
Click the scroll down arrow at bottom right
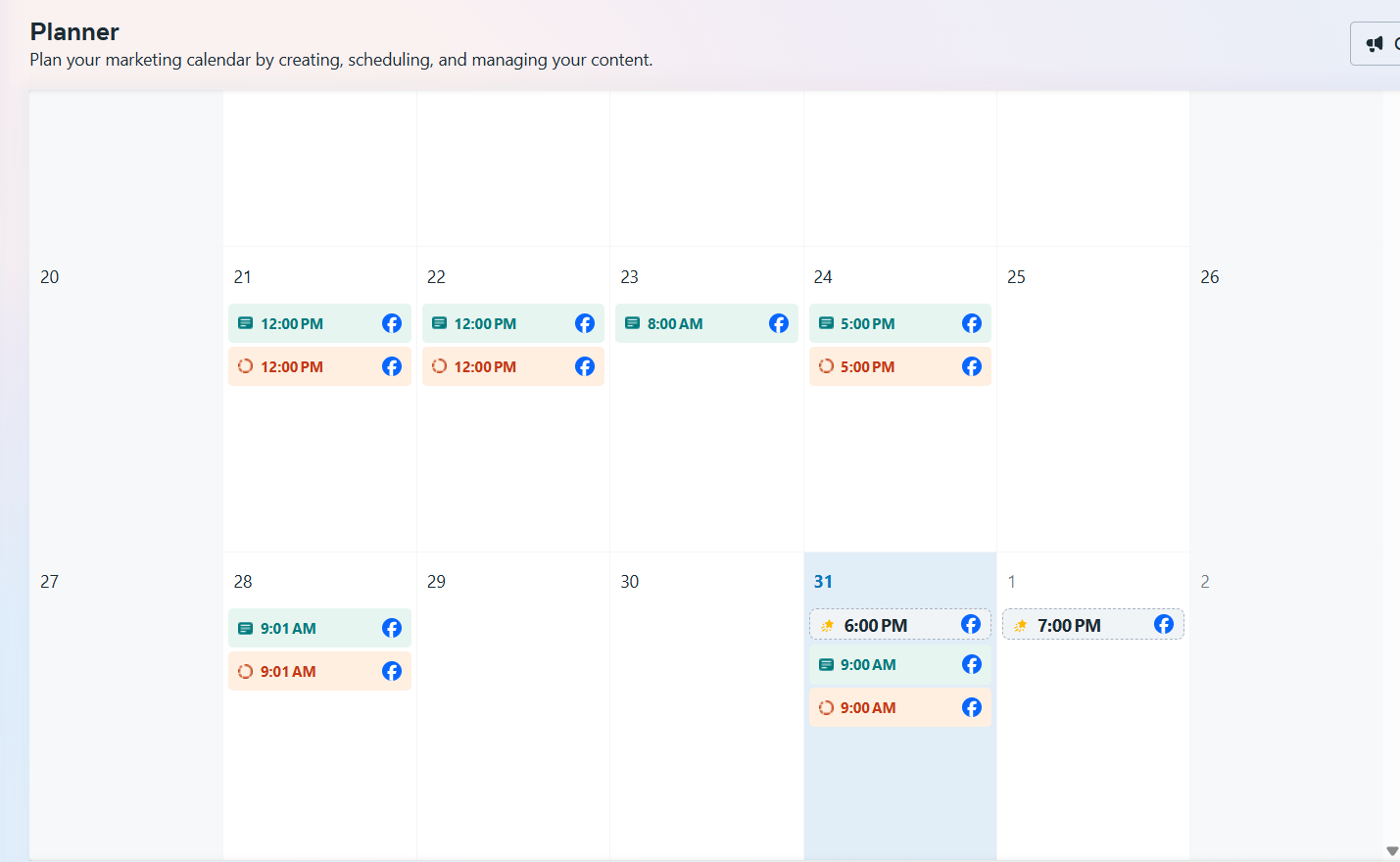(1392, 851)
